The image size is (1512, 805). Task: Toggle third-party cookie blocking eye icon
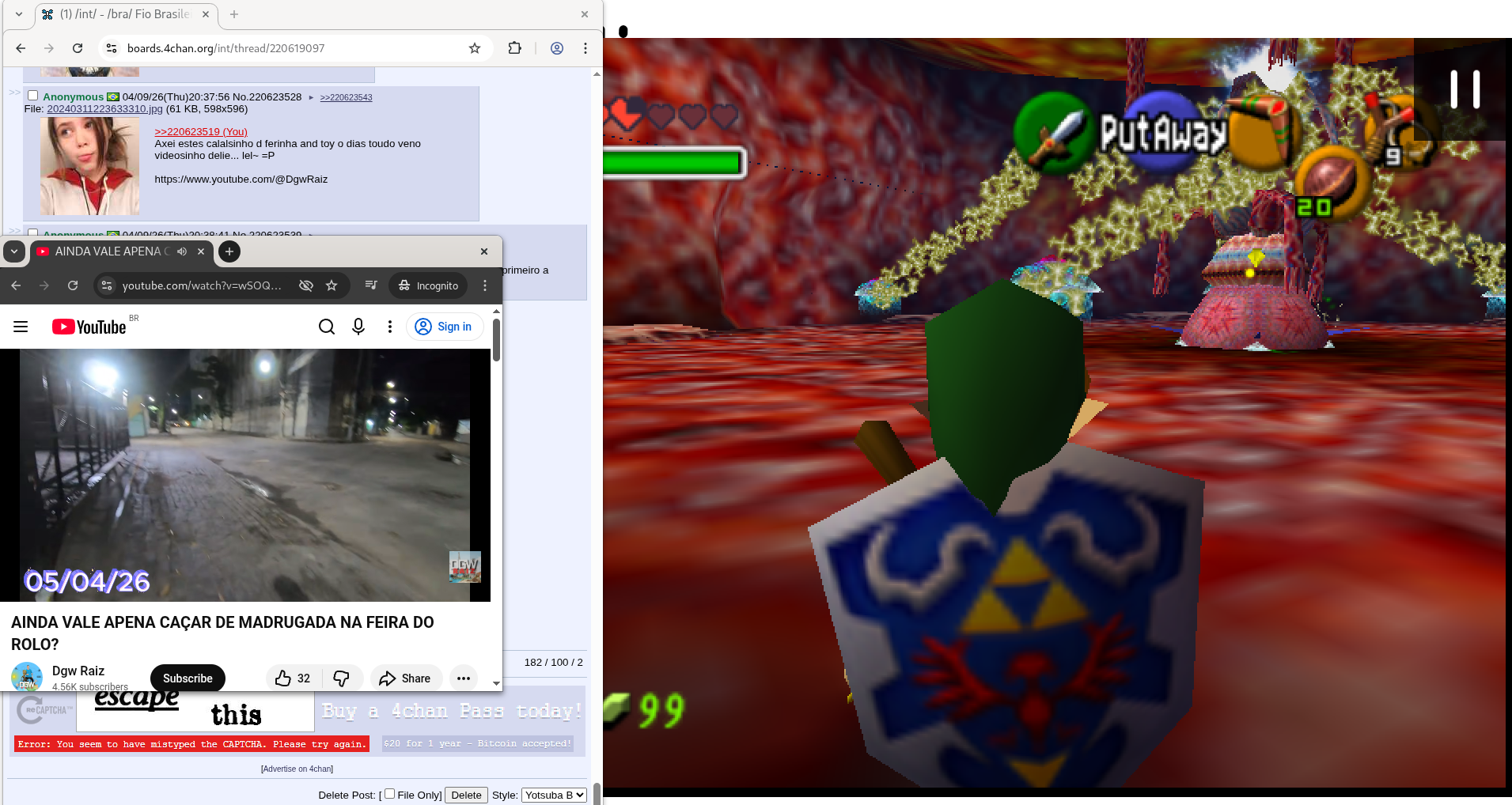(x=306, y=285)
